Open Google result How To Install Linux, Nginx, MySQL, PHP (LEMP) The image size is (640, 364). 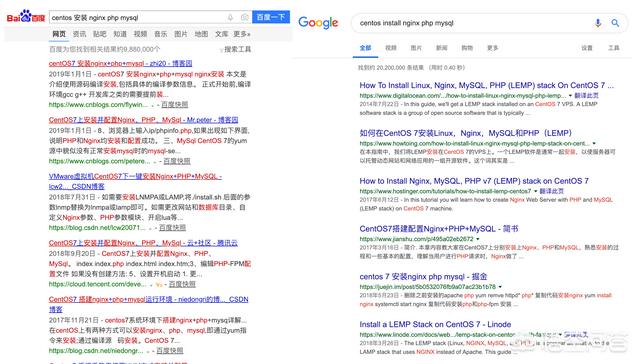(487, 85)
